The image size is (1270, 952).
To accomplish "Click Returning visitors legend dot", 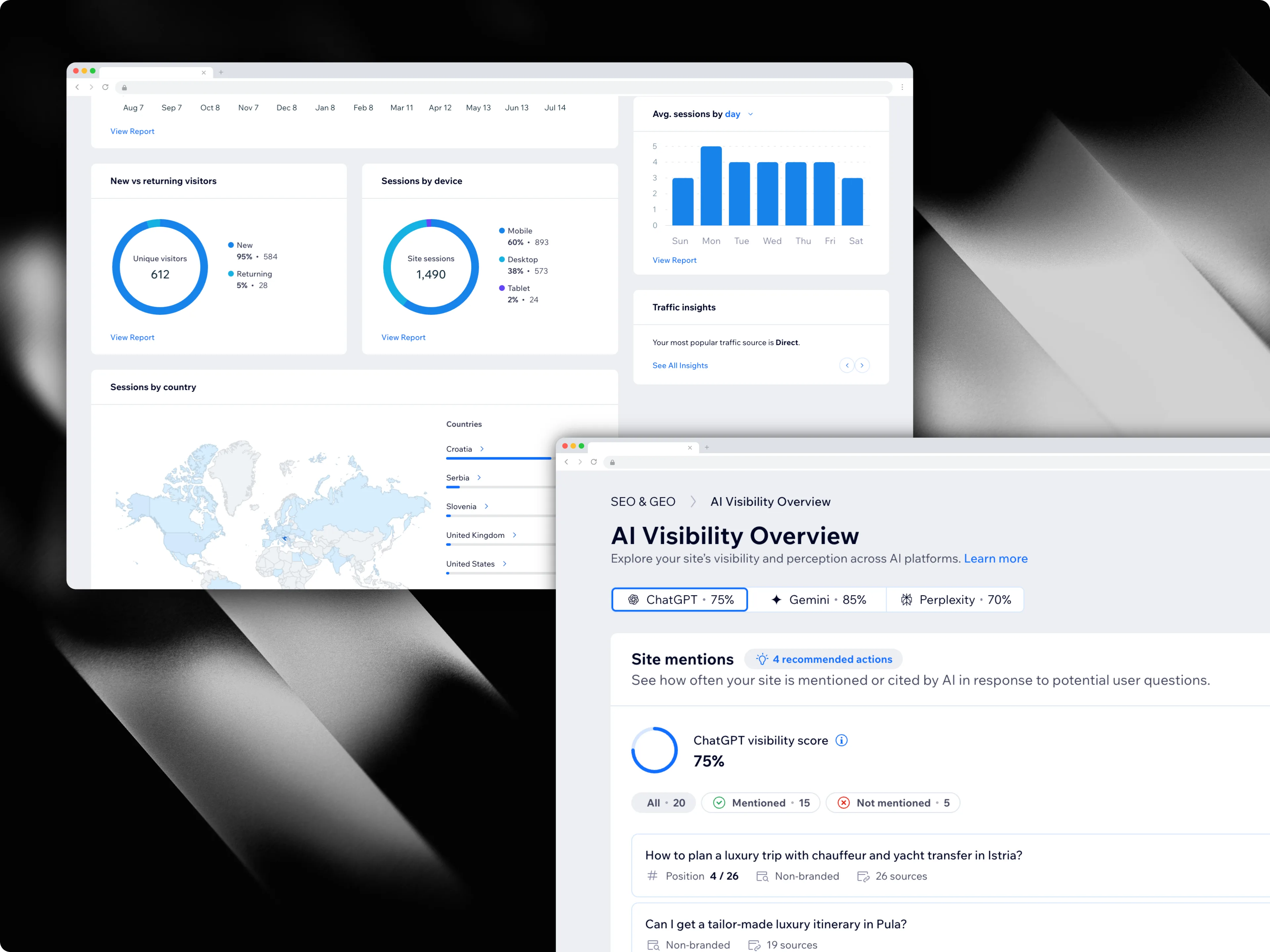I will 231,274.
